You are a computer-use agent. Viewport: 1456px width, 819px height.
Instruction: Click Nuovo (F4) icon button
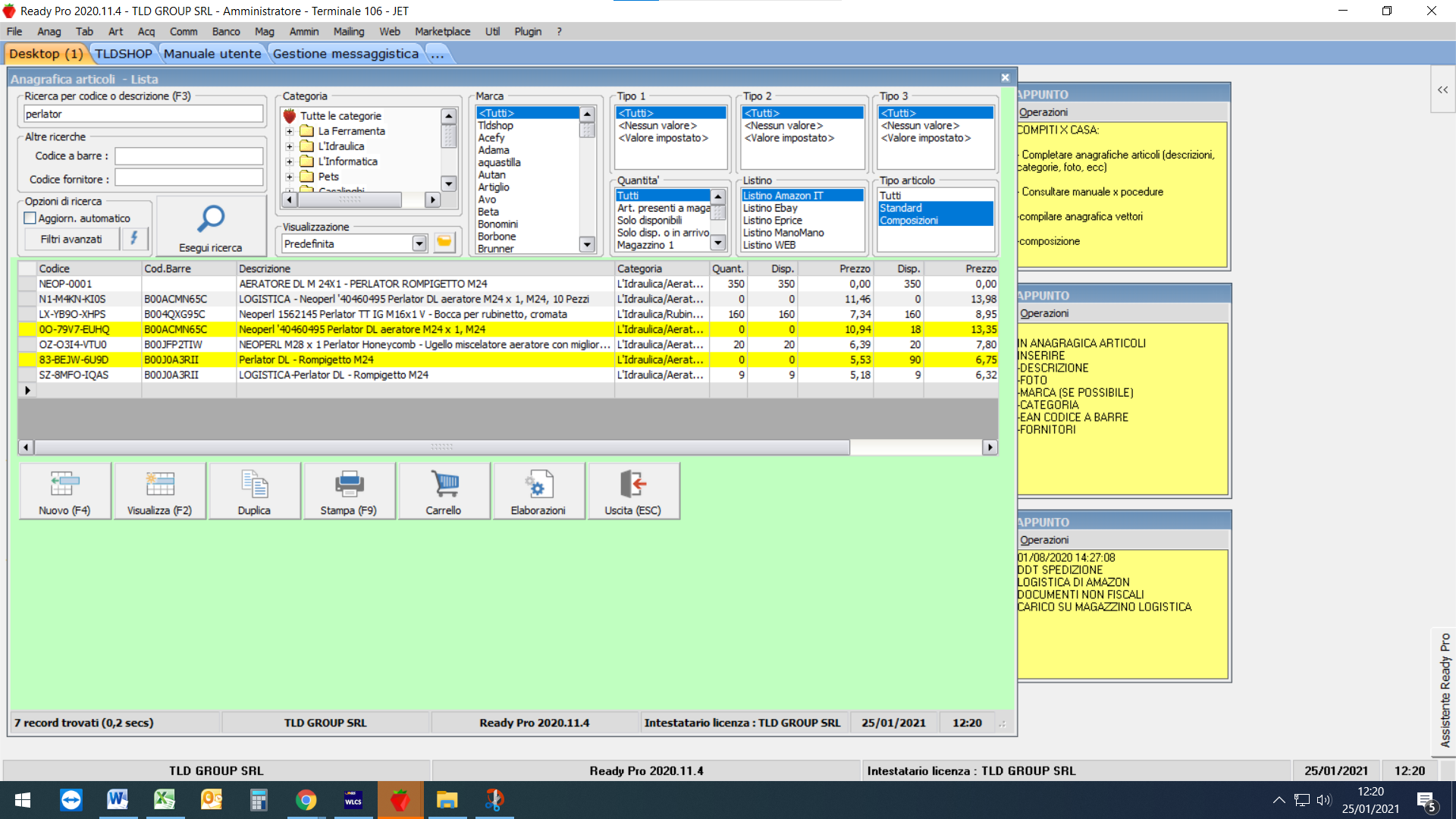click(x=64, y=491)
